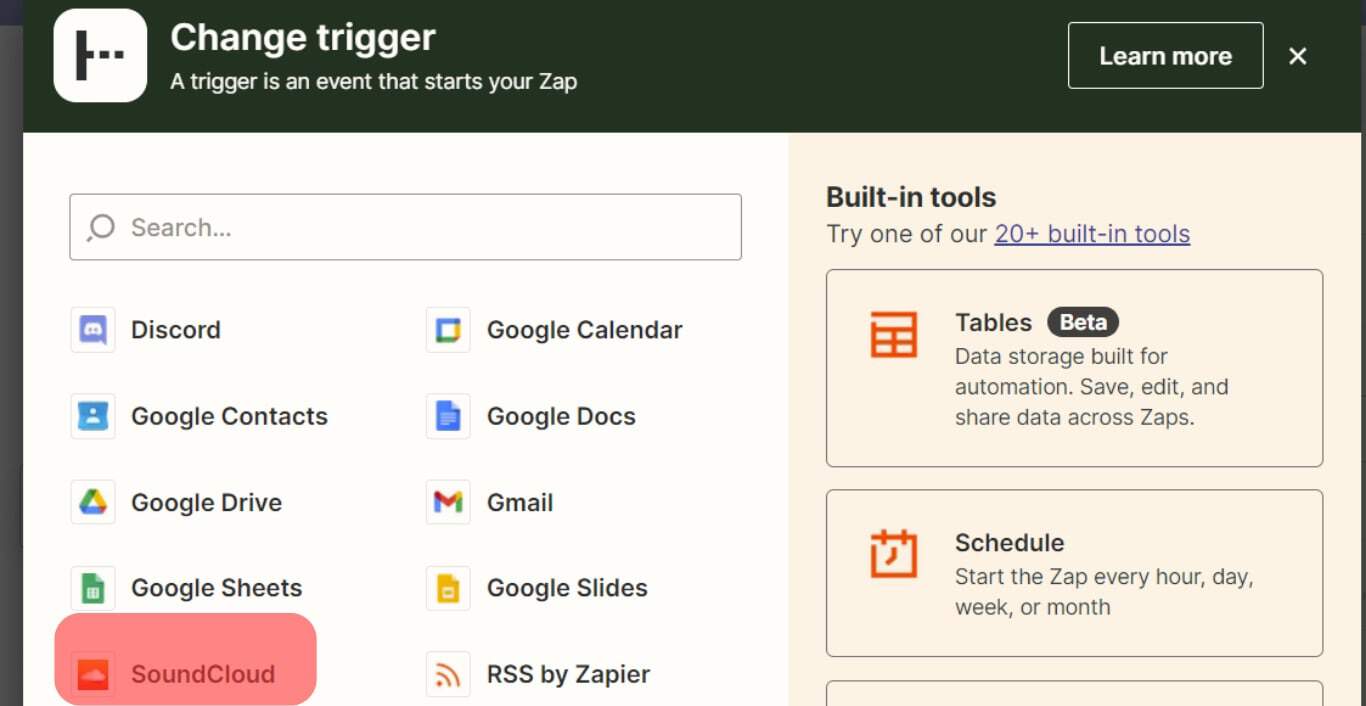Click 'Data storage built for automation' description

point(1092,387)
